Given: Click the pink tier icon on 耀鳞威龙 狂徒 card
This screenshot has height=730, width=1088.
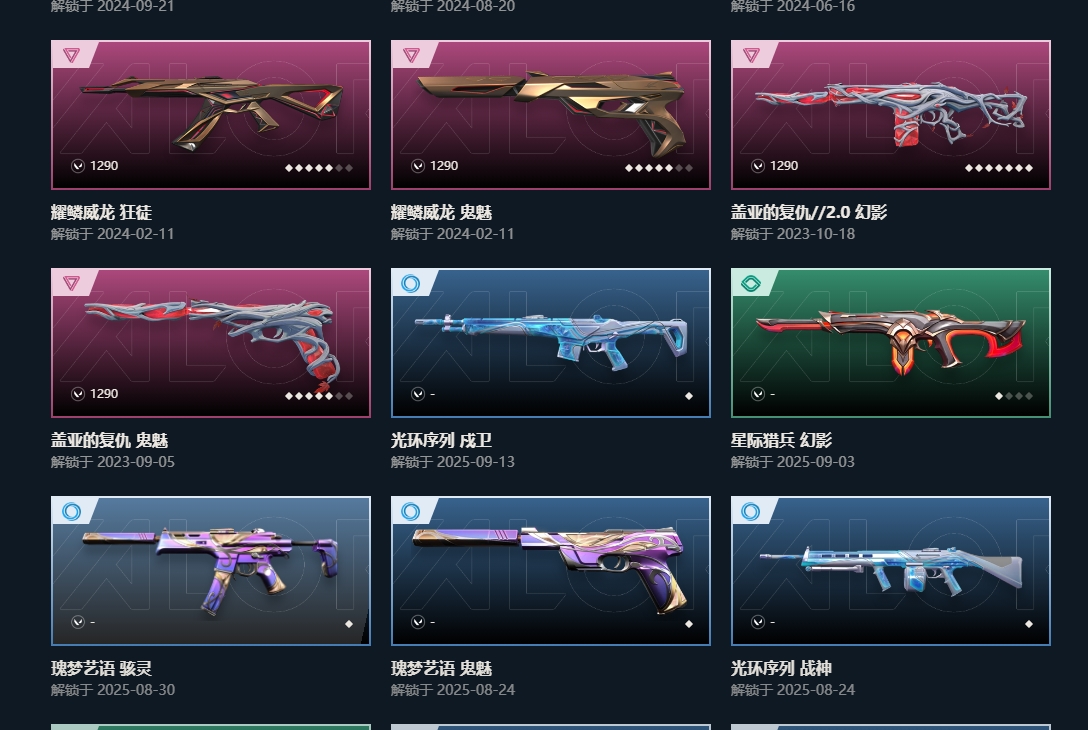Looking at the screenshot, I should (71, 55).
